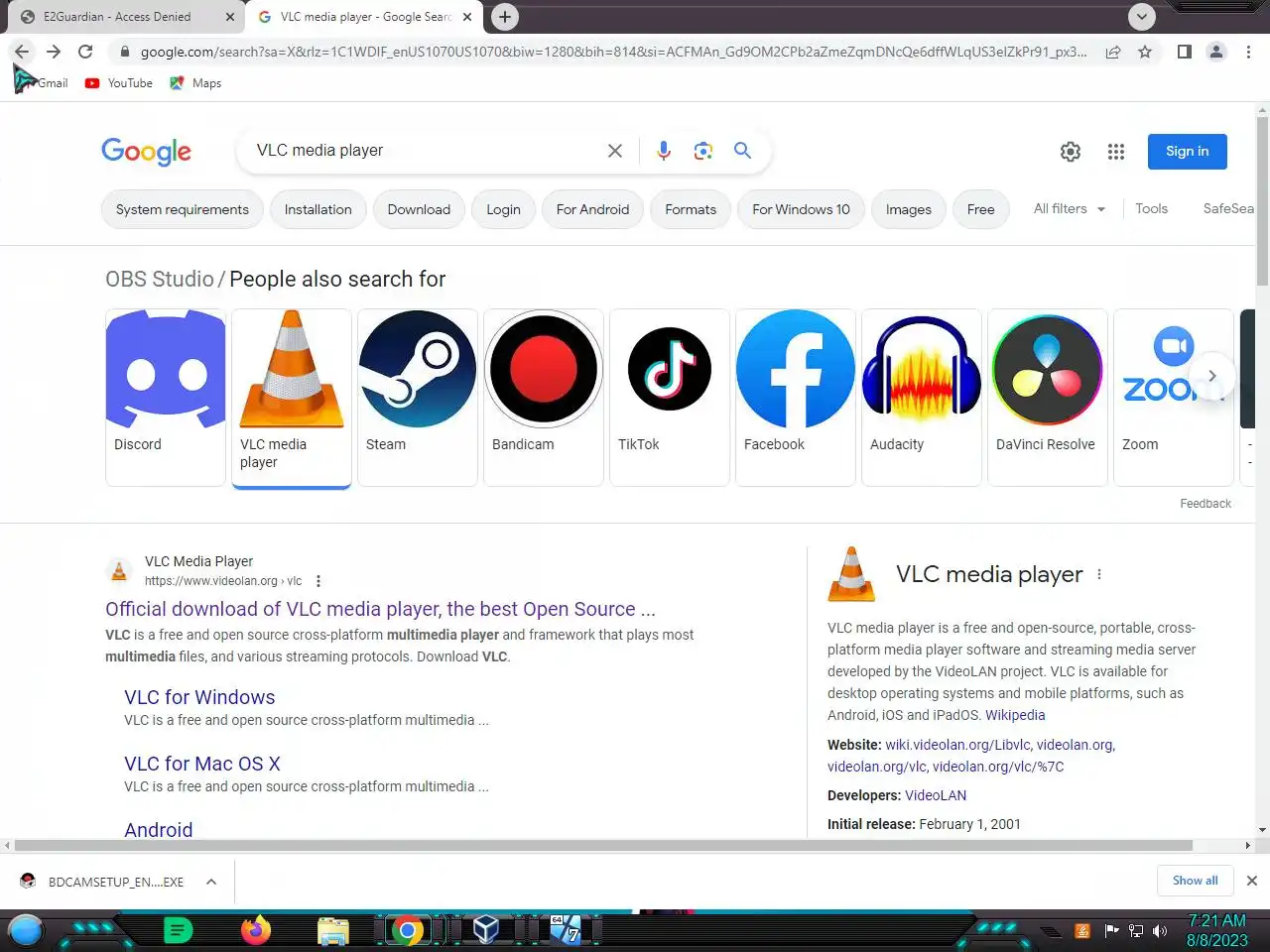Click Show all downloads button

1196,881
